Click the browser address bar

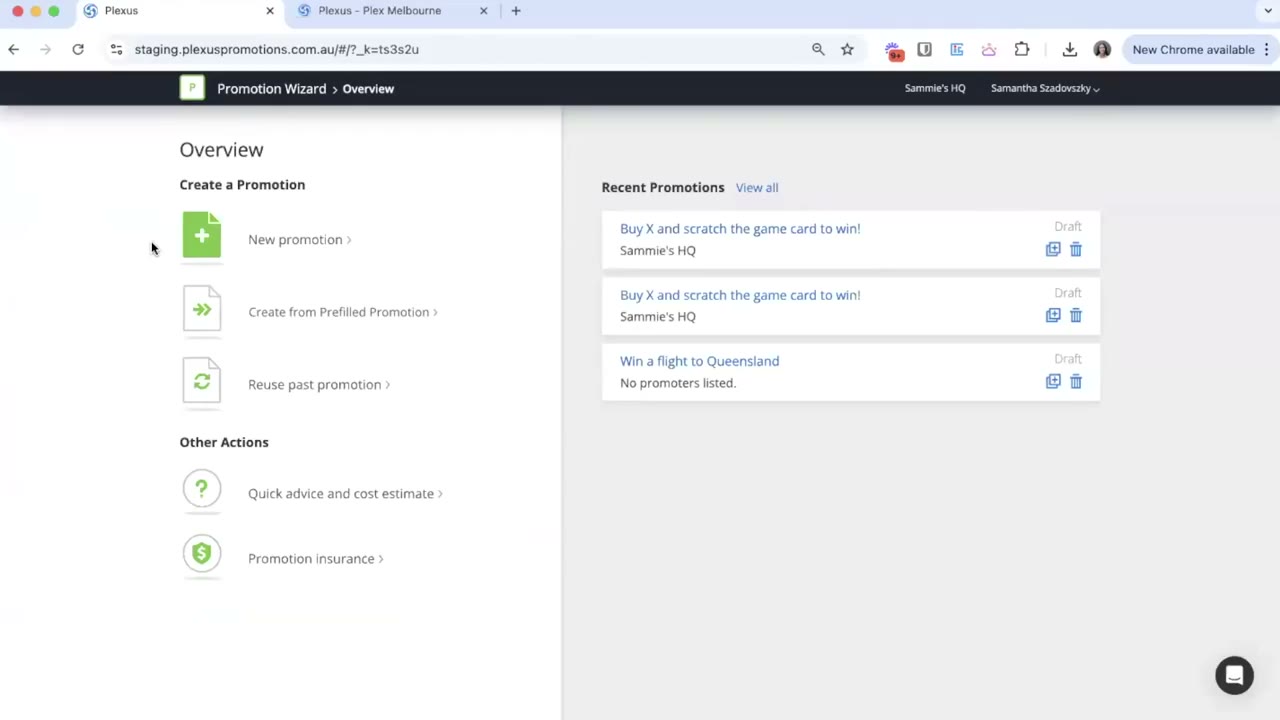click(460, 49)
